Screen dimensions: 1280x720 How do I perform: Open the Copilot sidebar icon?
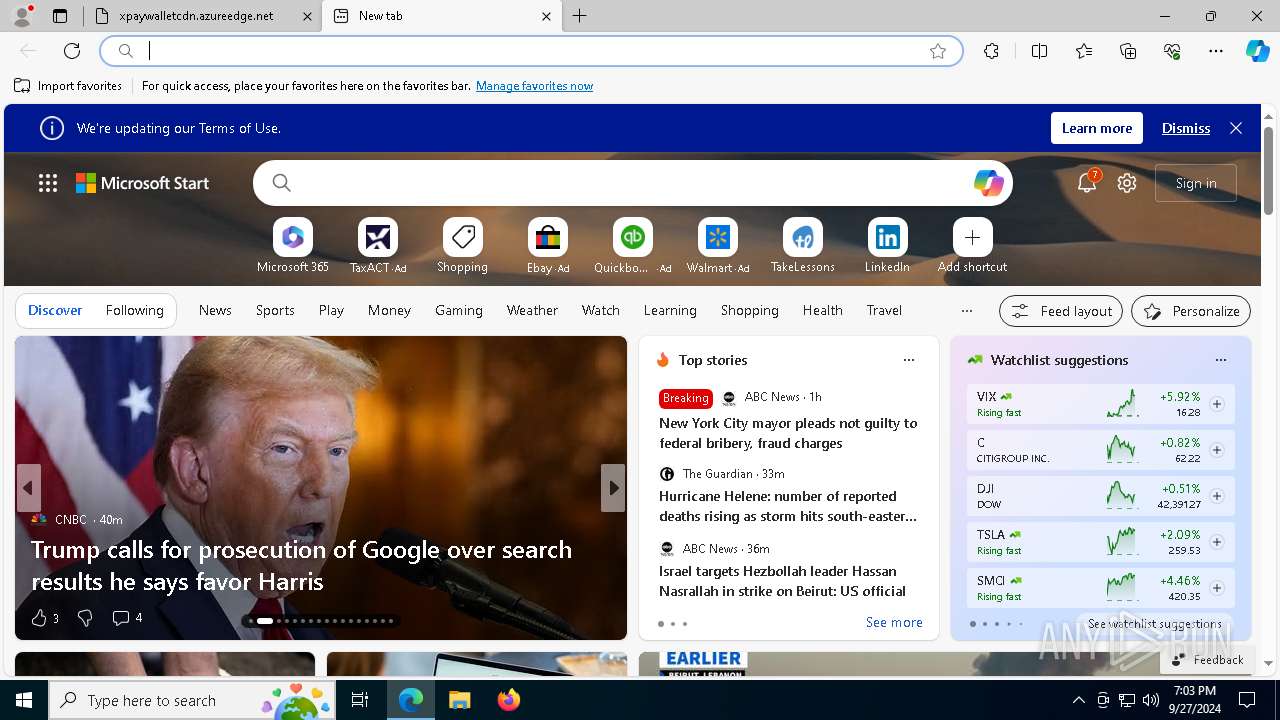coord(1257,51)
